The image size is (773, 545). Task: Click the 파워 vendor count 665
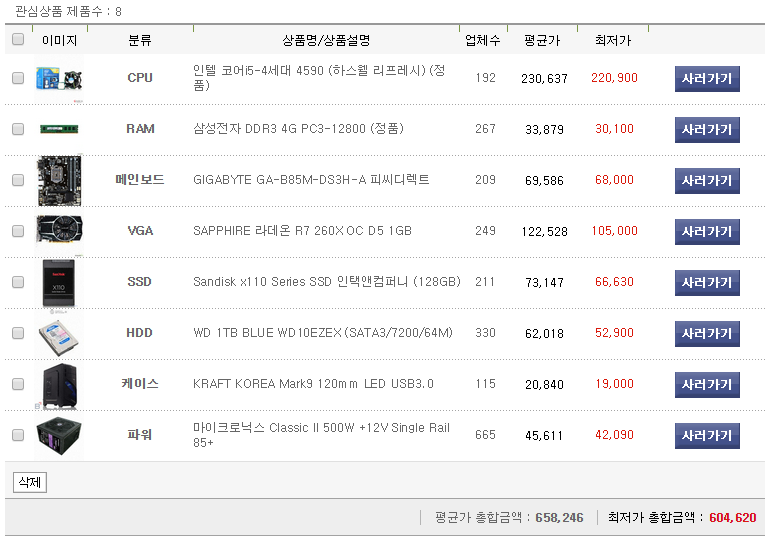pos(486,435)
